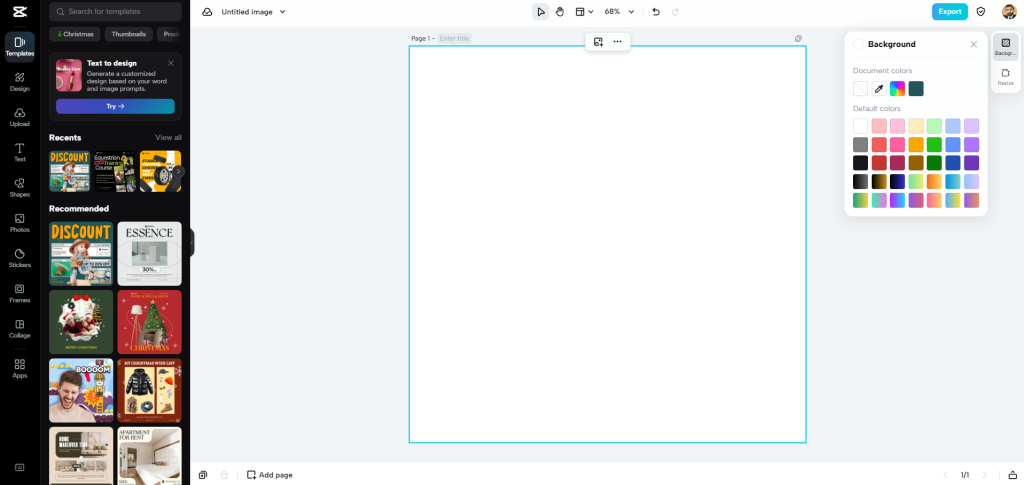Expand the zoom level 68% dropdown

click(619, 12)
